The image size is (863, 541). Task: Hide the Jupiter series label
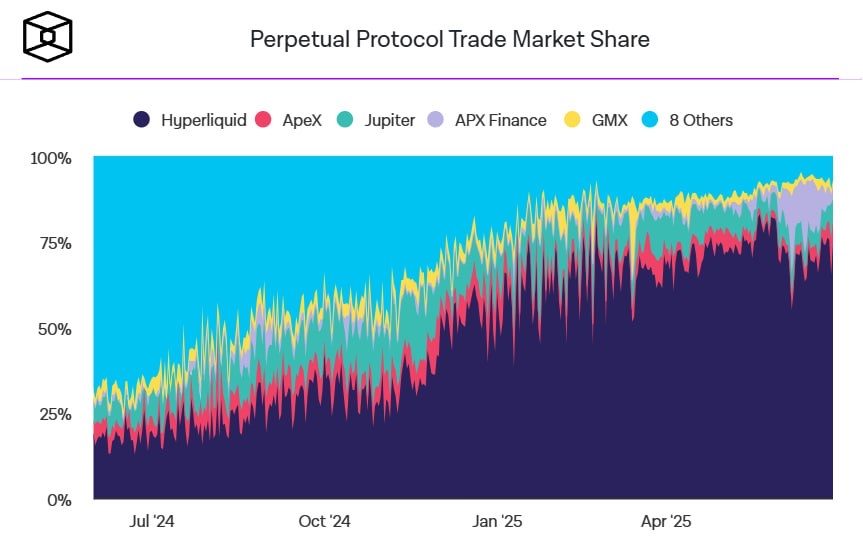(389, 120)
